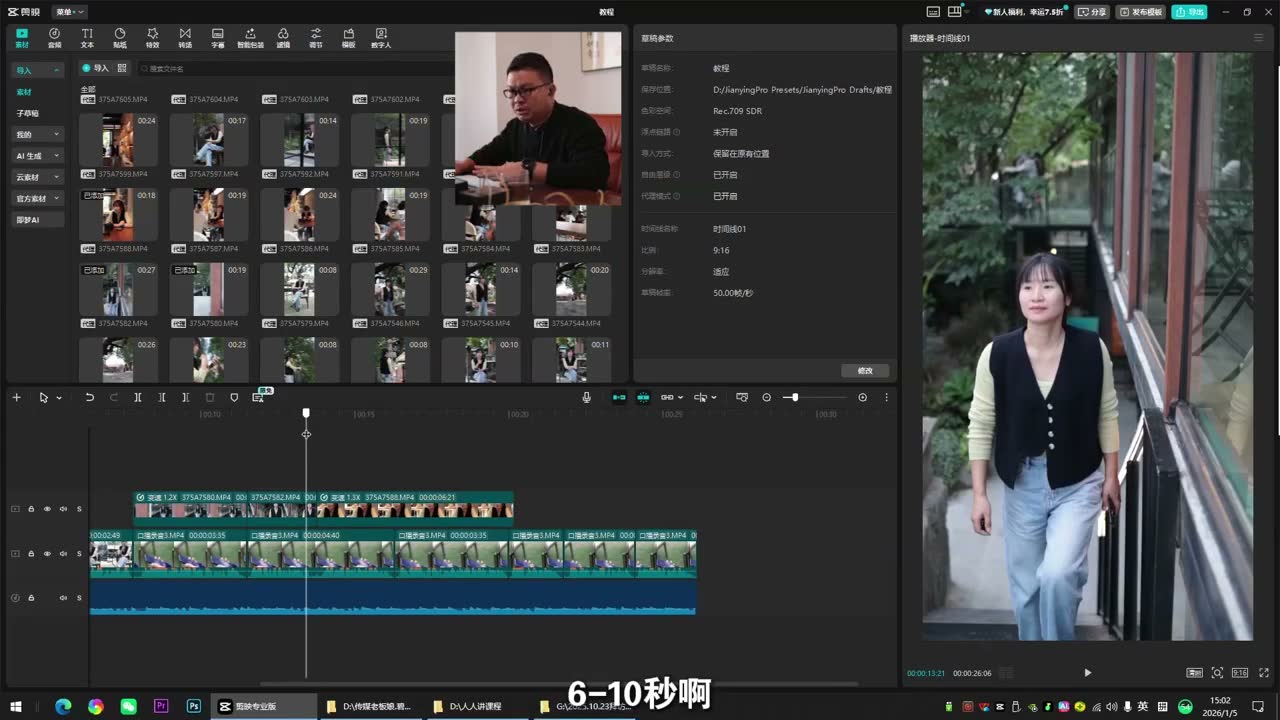Screen dimensions: 1280x720
Task: Click the 发布模板 publish template button
Action: pyautogui.click(x=1140, y=12)
